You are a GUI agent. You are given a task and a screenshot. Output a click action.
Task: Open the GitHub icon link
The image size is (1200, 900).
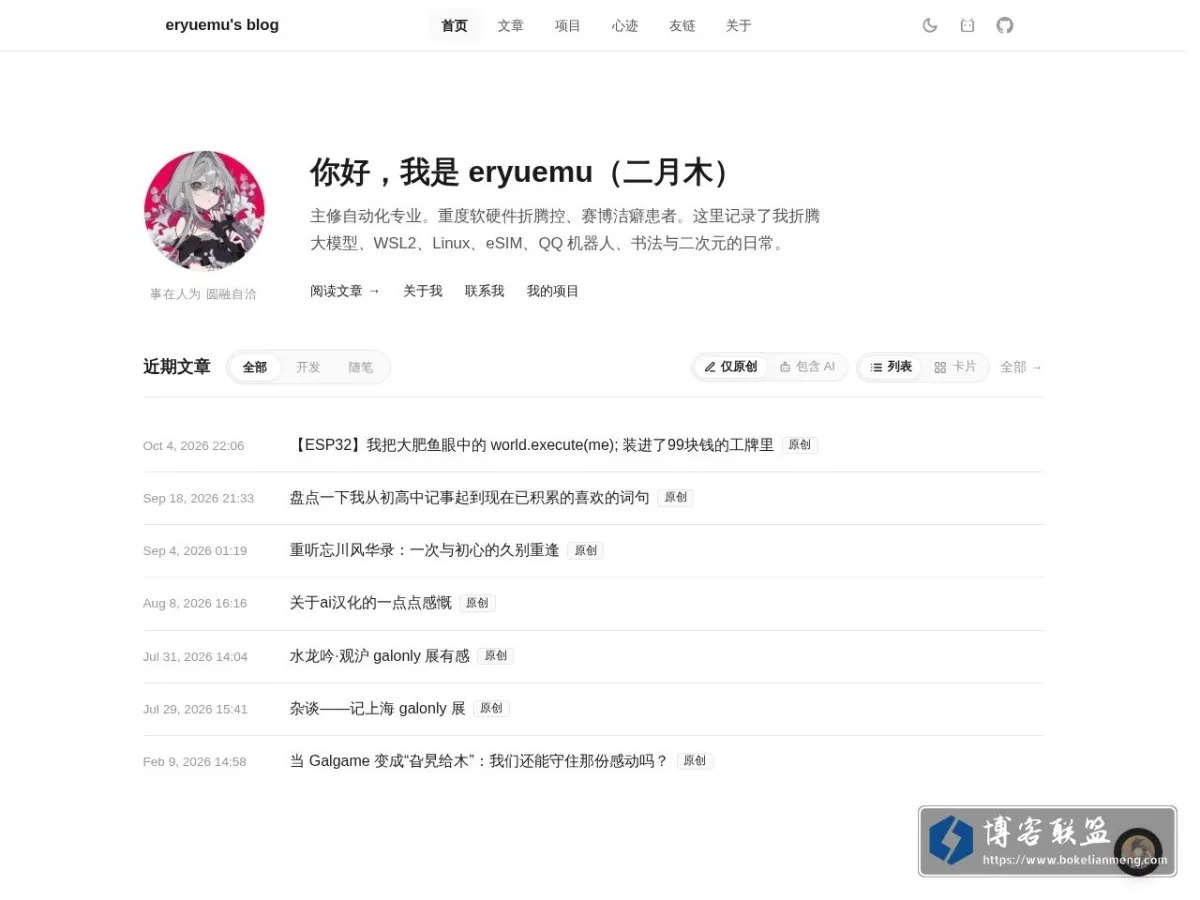[1005, 25]
